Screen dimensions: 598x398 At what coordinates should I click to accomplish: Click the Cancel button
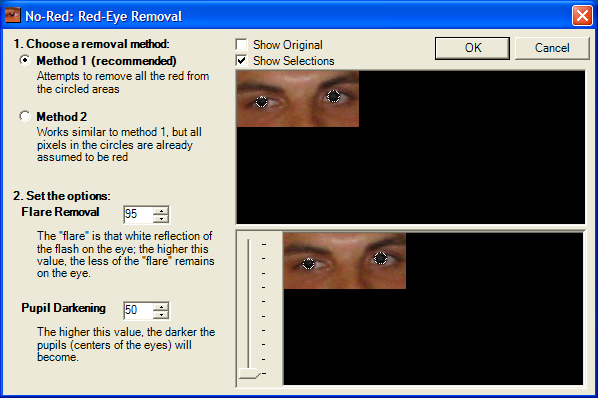[x=552, y=48]
